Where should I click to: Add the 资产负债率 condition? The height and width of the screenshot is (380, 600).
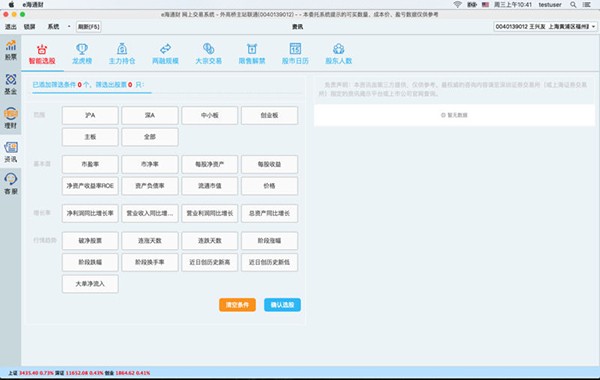point(150,186)
